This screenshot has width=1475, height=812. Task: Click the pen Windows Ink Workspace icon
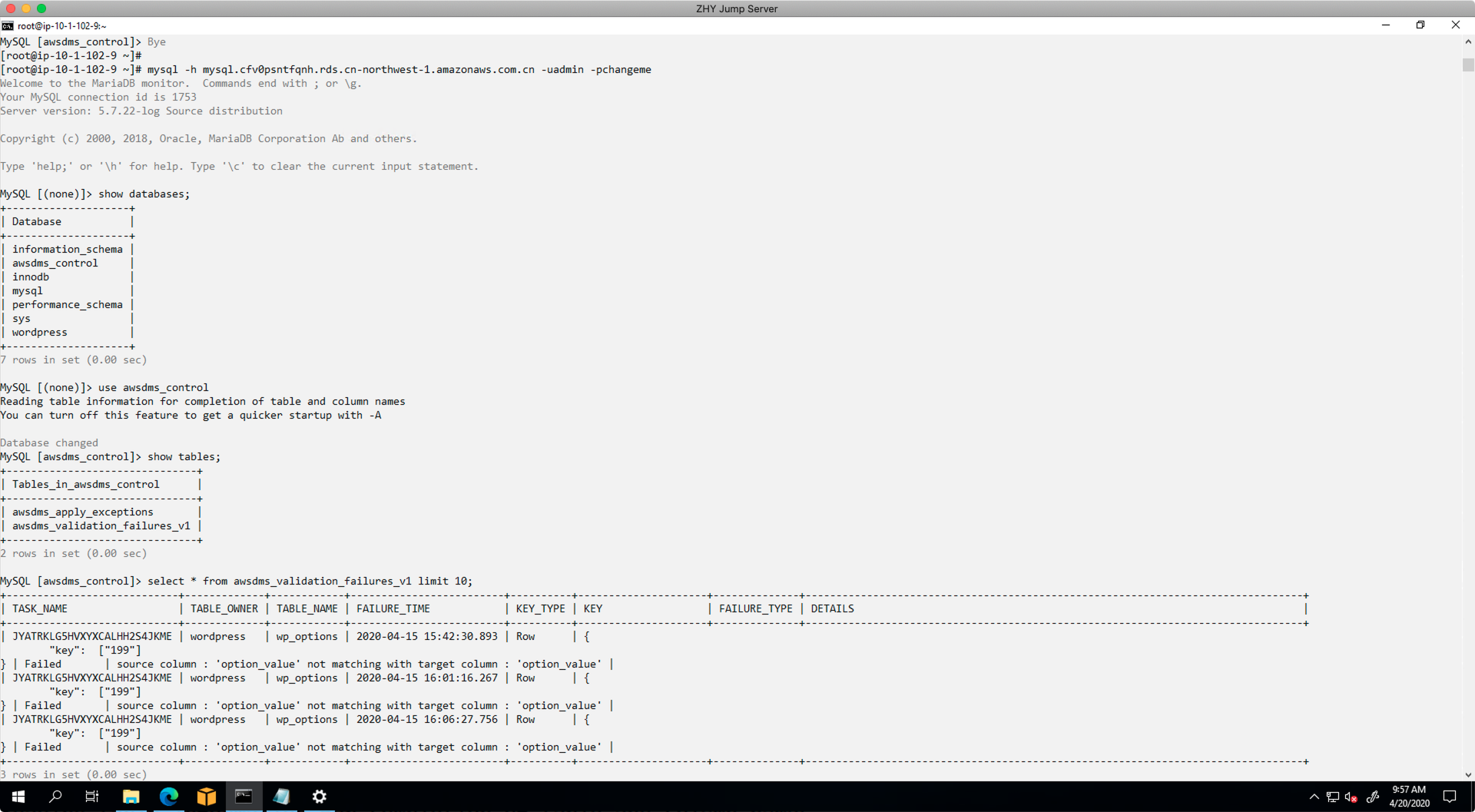coord(1372,797)
